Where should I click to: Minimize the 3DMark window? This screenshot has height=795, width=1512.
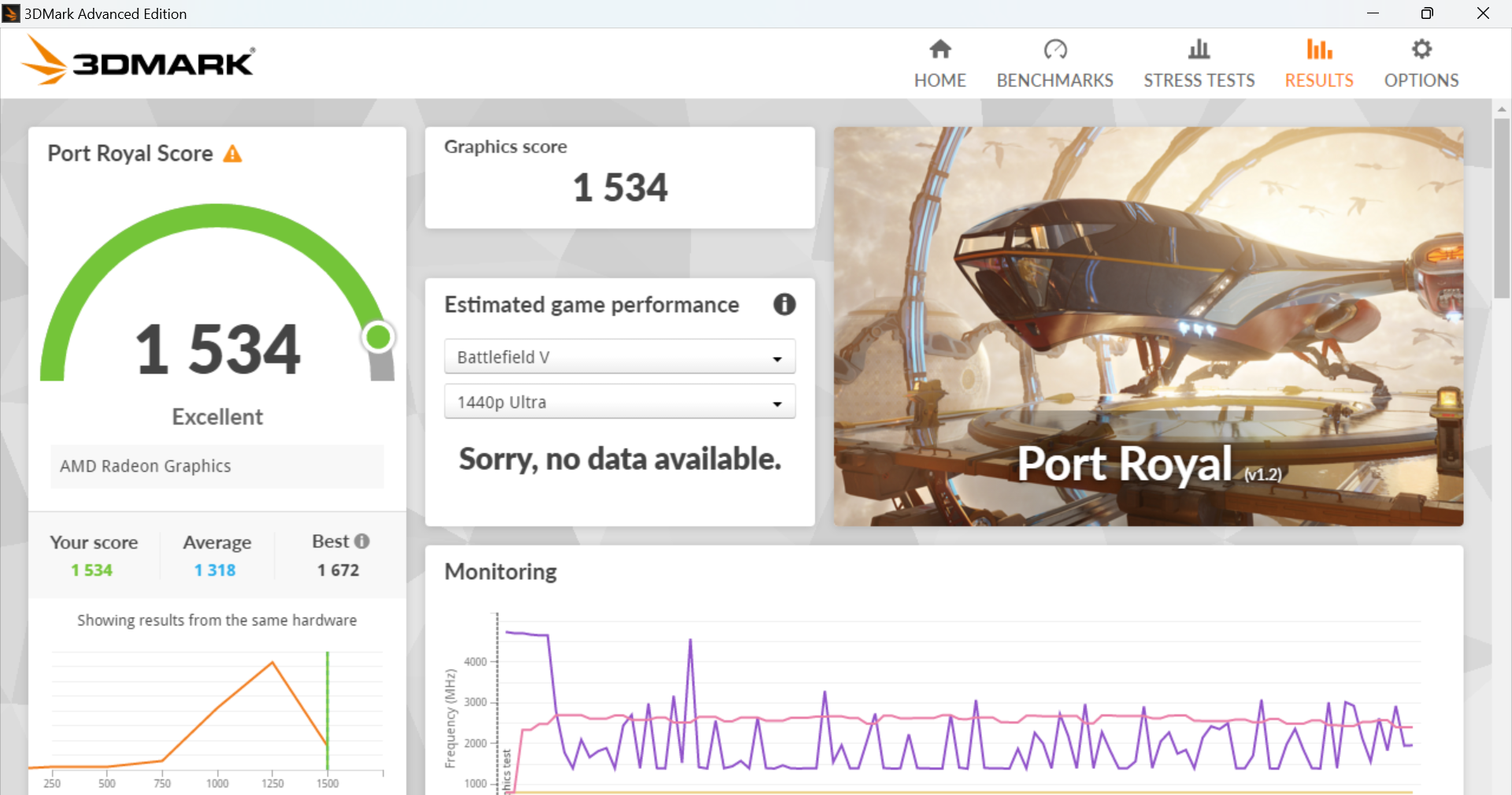point(1373,13)
